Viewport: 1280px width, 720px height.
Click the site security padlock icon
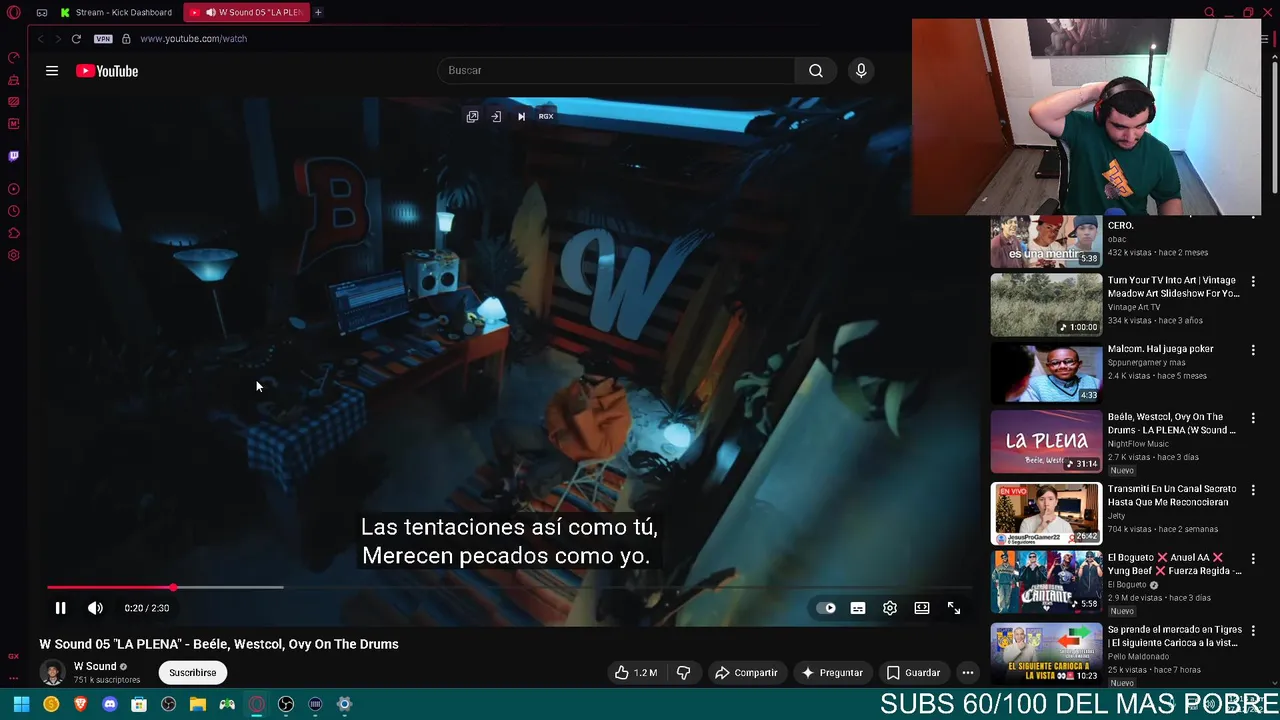point(126,39)
